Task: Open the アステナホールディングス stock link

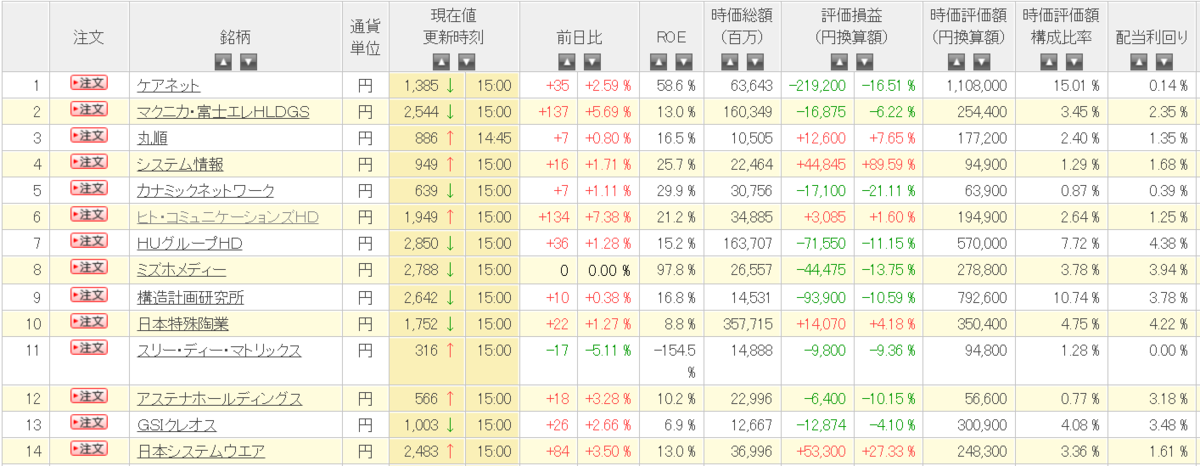Action: pos(219,399)
